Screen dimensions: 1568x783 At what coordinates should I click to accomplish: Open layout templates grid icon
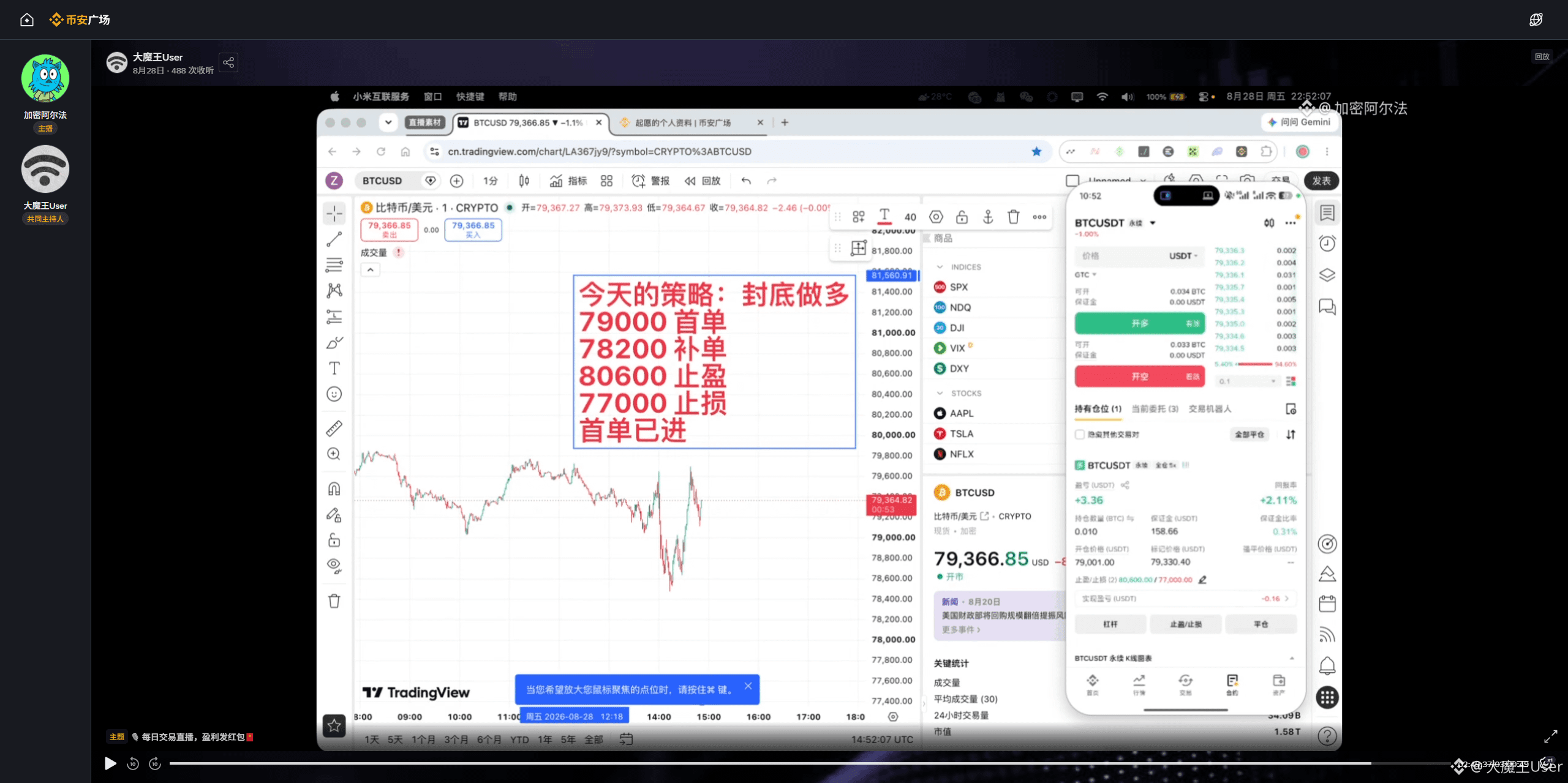(606, 181)
